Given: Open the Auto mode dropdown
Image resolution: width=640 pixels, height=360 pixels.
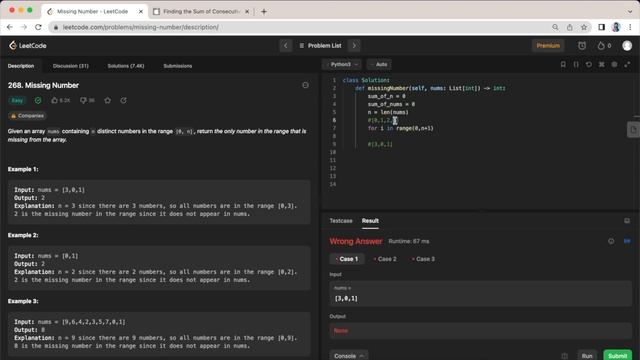Looking at the screenshot, I should click(x=379, y=64).
